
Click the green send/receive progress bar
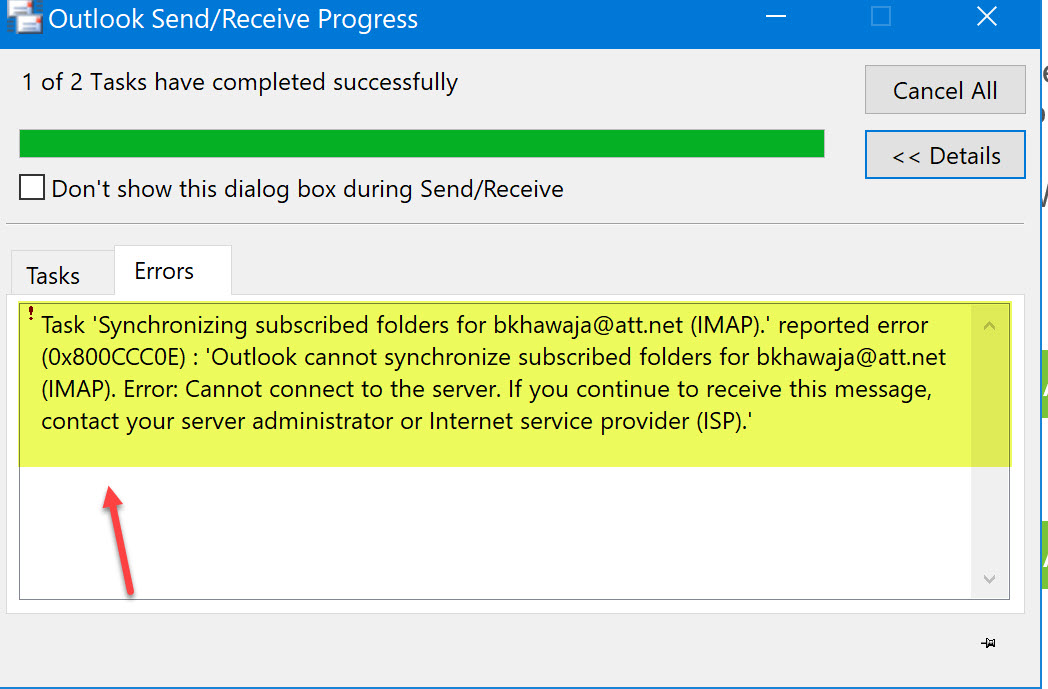point(422,144)
